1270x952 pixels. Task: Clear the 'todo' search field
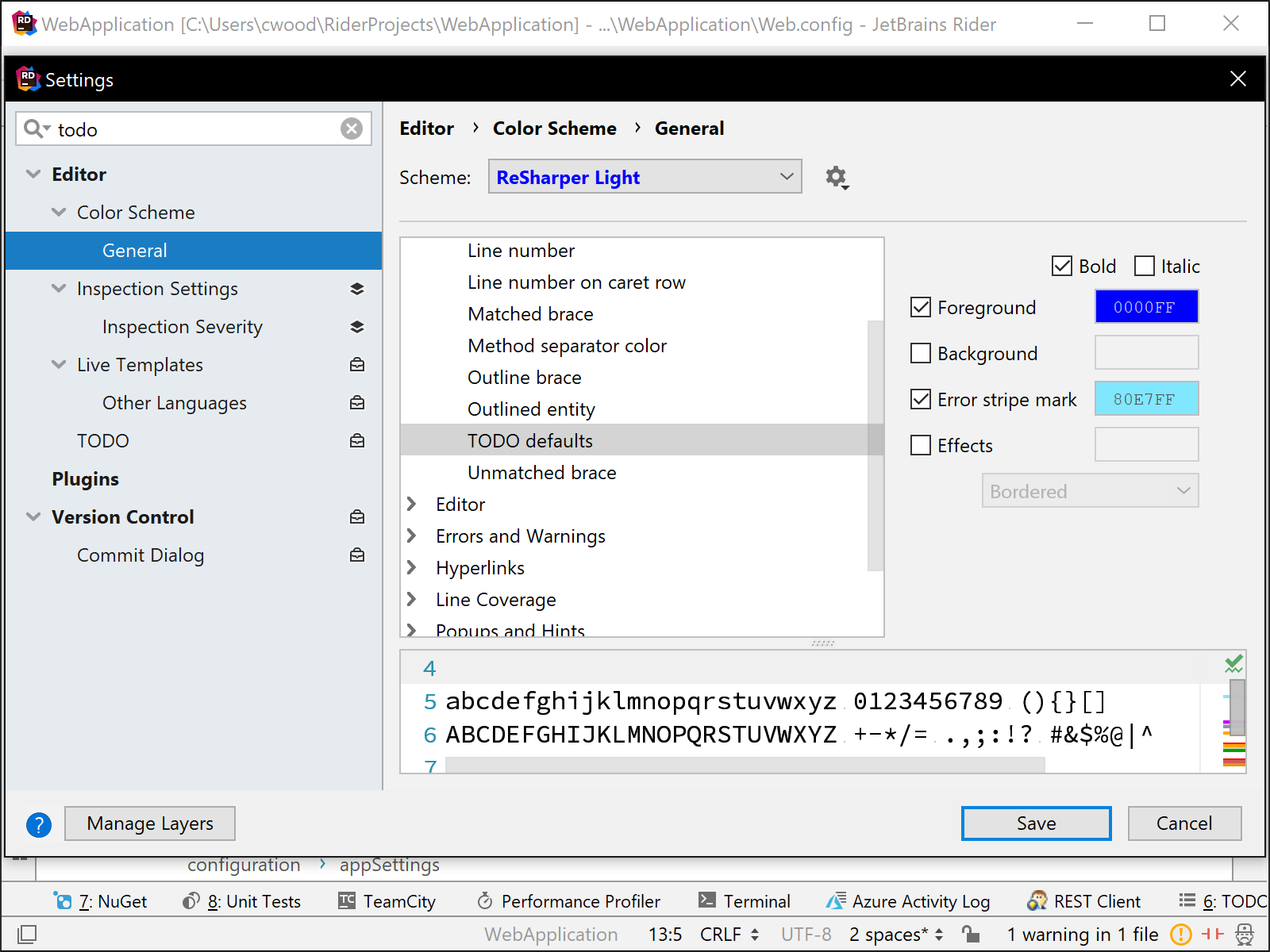[x=352, y=129]
